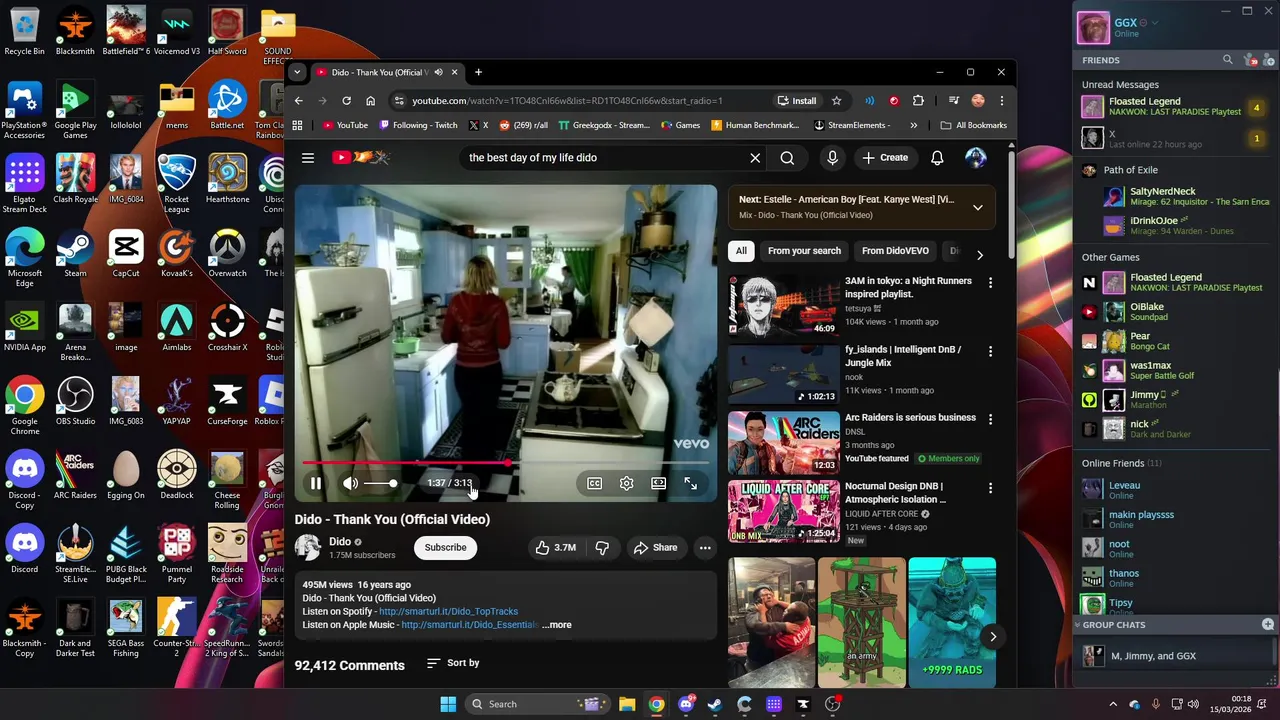Open the video player settings gear

[x=626, y=484]
